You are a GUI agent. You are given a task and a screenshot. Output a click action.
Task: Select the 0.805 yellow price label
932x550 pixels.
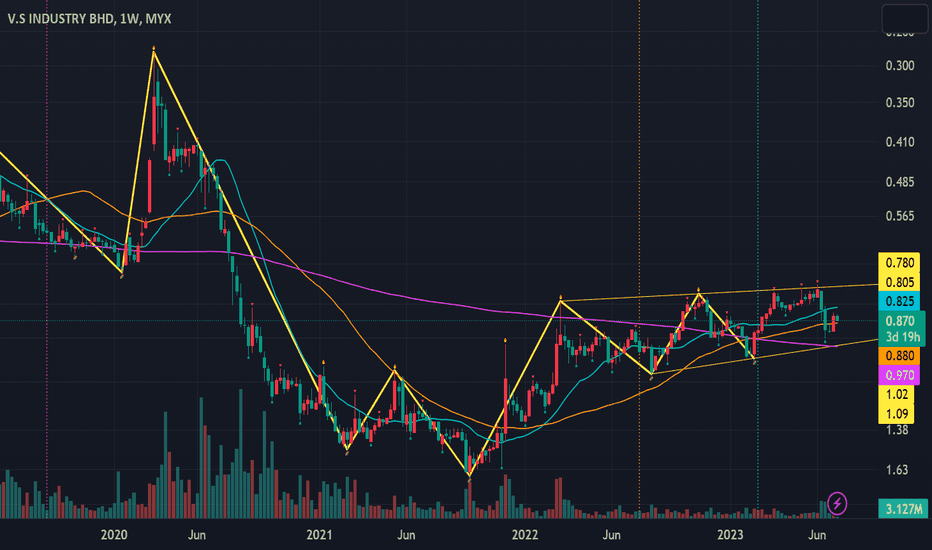click(899, 282)
